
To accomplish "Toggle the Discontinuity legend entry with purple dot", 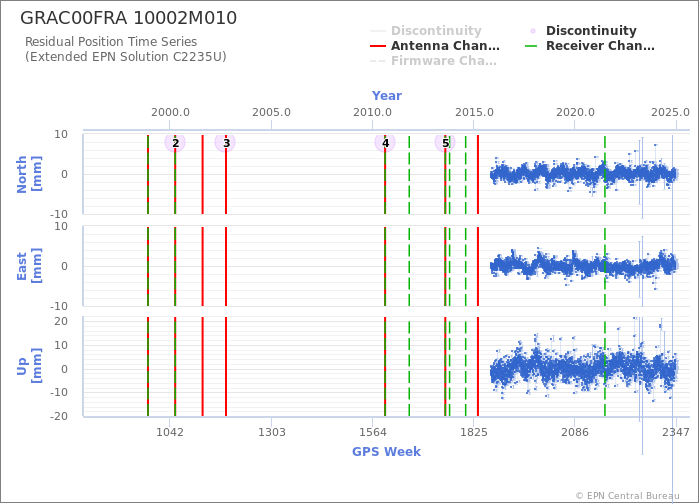I will click(583, 31).
